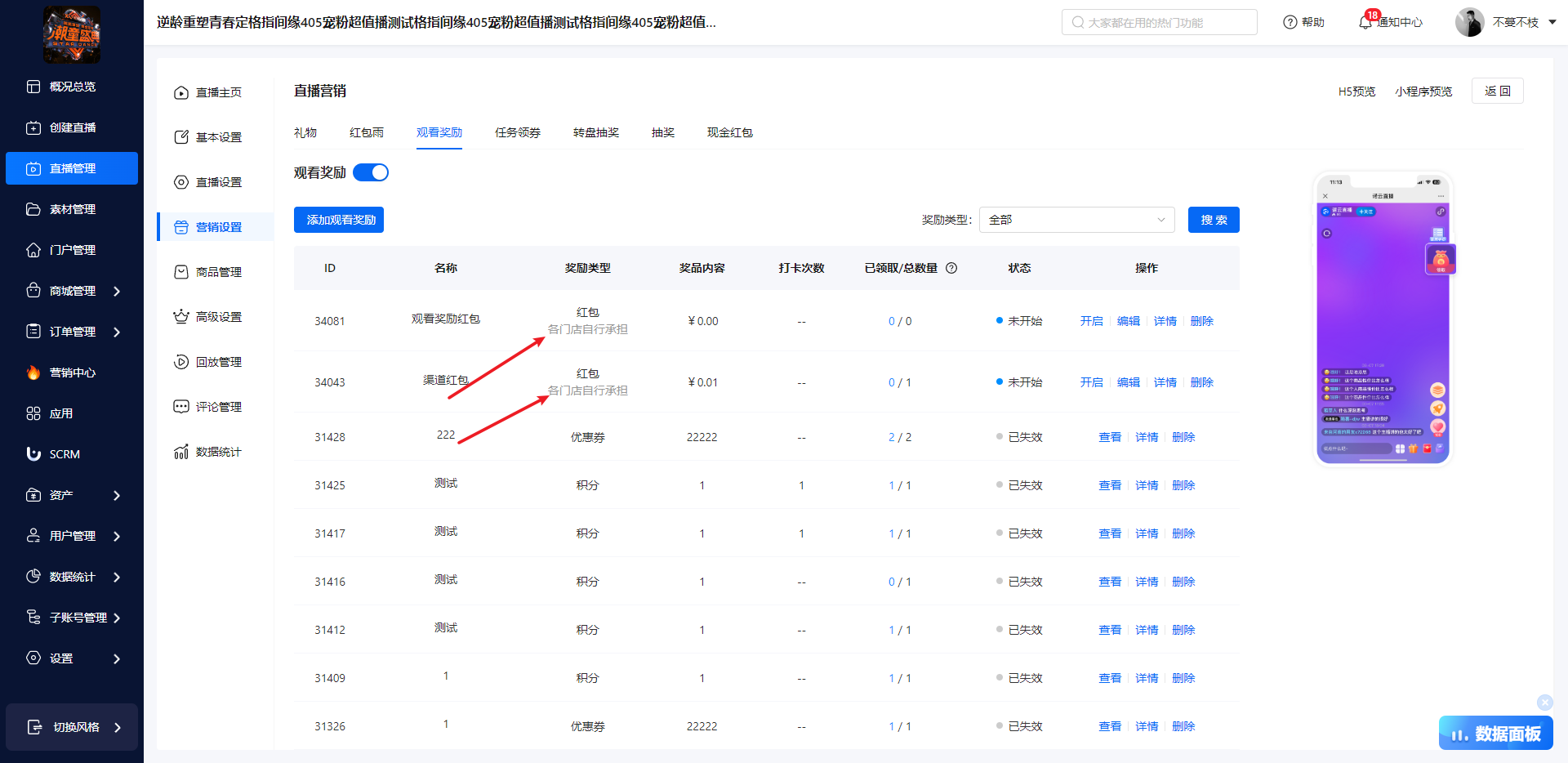Click the info icon beside claimed/total quantity header
The width and height of the screenshot is (1568, 763).
point(951,268)
